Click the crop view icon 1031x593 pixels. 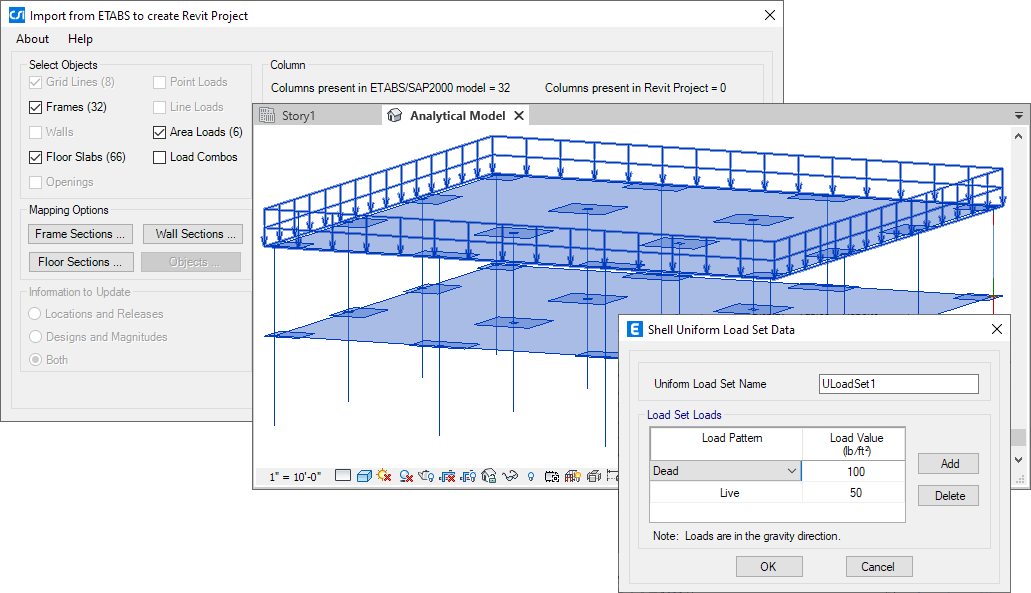[x=449, y=477]
